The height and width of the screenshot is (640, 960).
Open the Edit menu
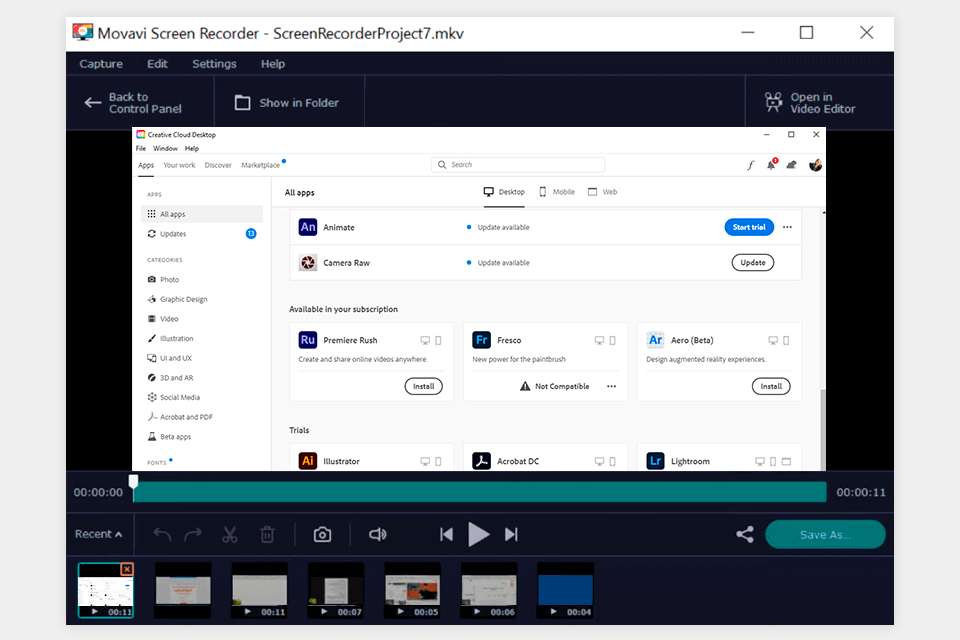(x=157, y=64)
